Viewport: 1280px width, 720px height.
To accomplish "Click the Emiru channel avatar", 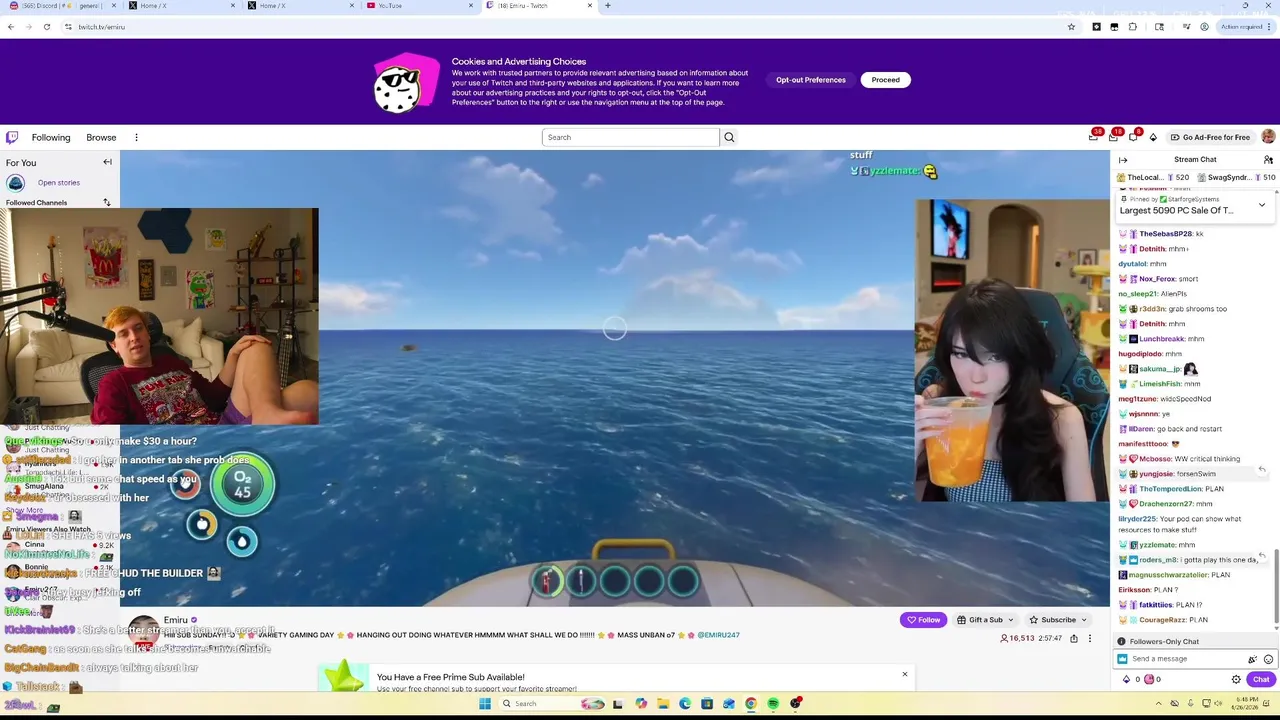I will click(x=143, y=631).
